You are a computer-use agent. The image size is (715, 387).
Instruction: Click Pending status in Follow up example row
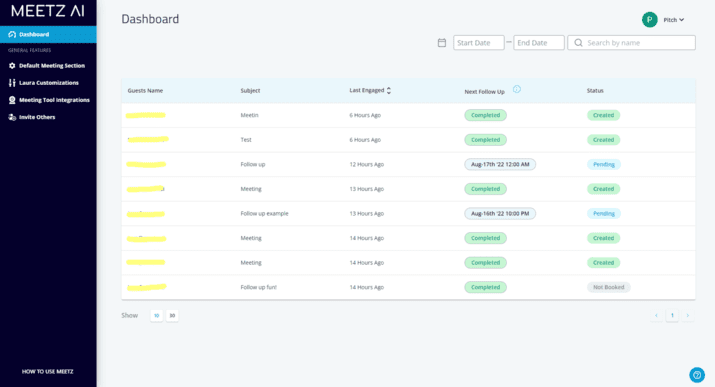pyautogui.click(x=604, y=214)
